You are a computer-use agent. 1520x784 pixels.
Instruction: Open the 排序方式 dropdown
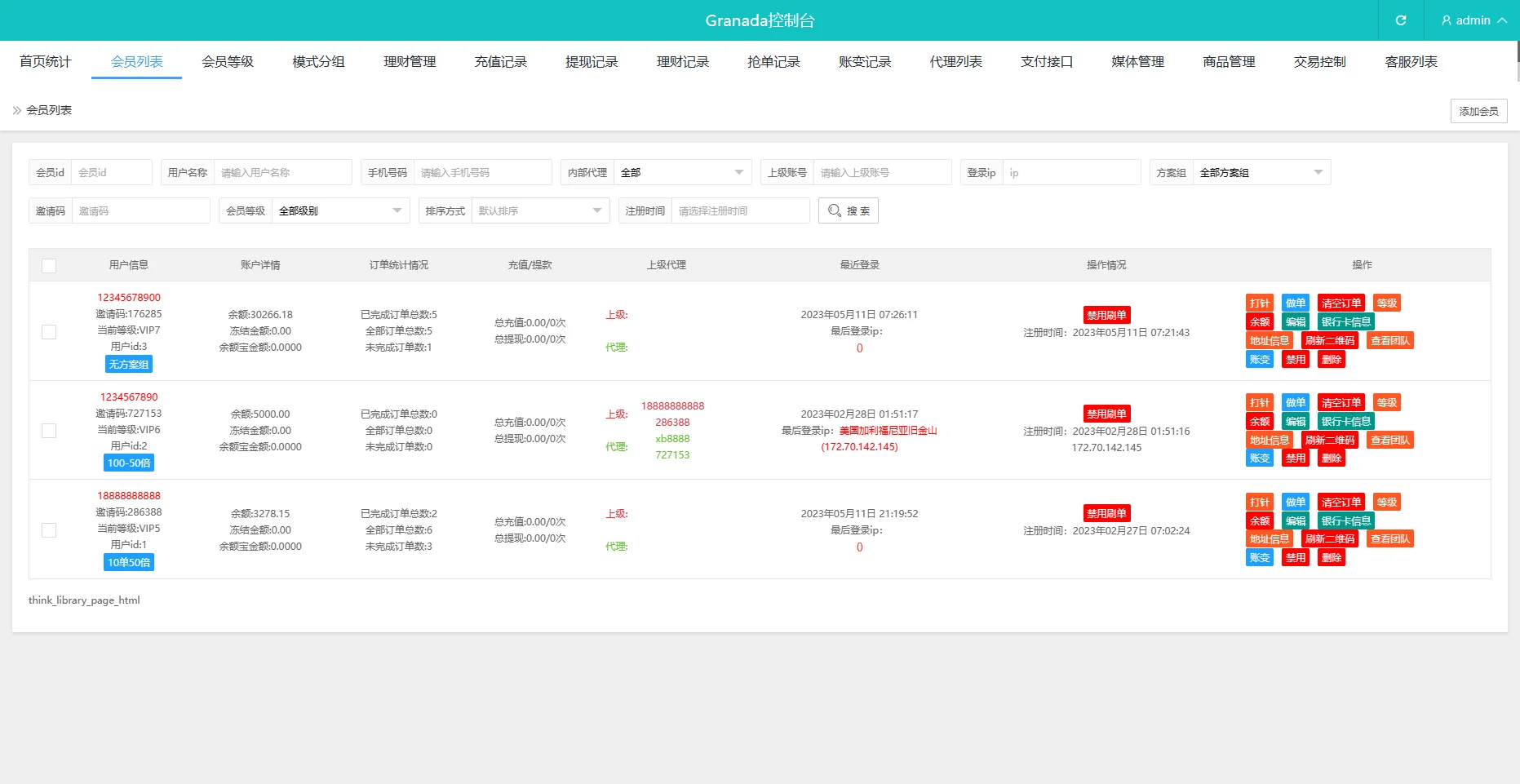(539, 210)
